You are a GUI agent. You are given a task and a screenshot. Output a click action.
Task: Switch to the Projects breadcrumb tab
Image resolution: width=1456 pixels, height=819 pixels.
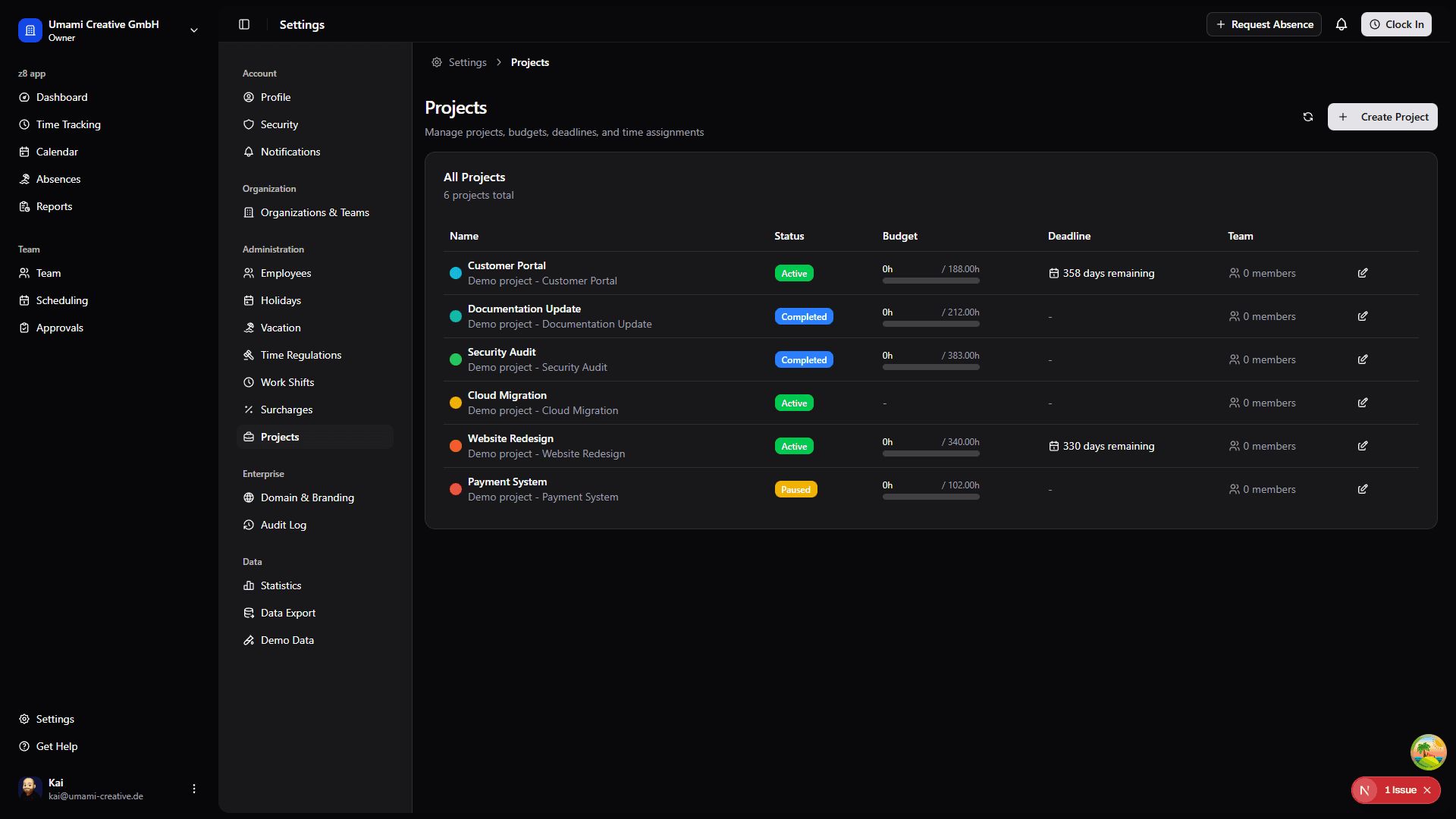coord(529,62)
